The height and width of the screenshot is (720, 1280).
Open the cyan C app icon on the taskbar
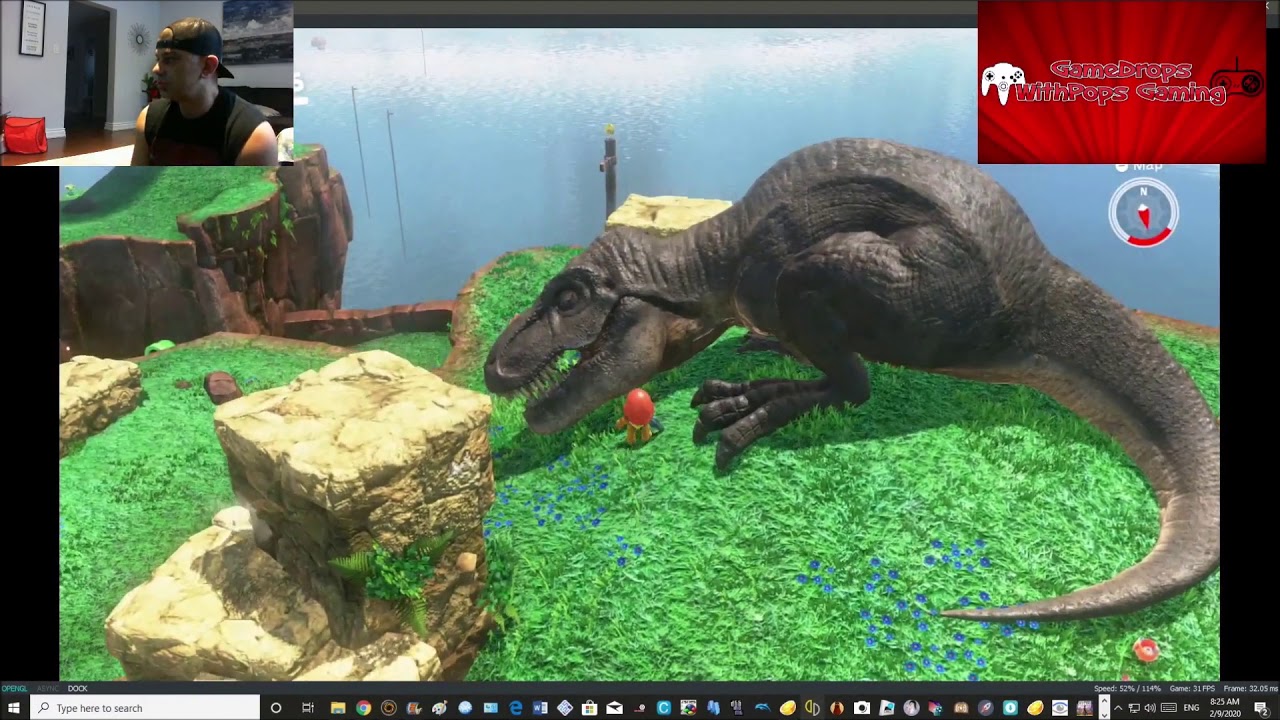click(663, 708)
